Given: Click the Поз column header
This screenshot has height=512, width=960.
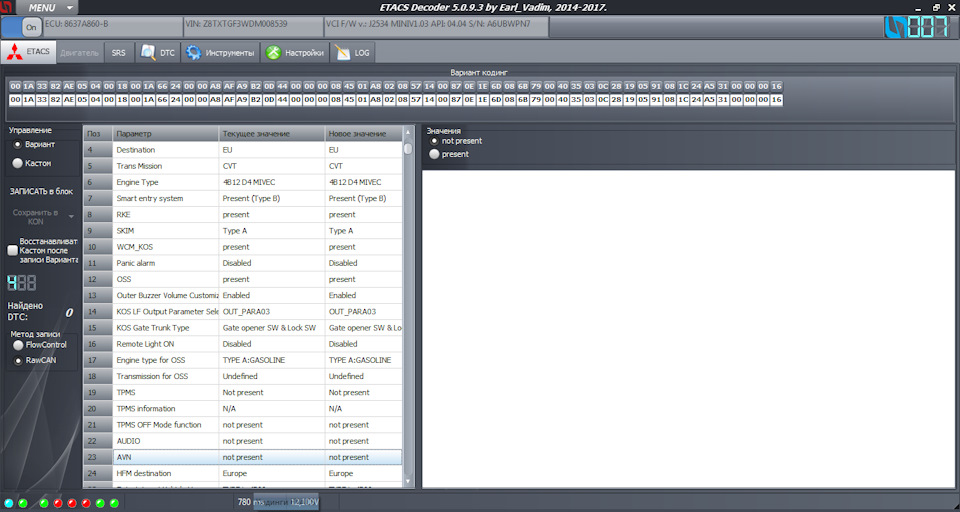Looking at the screenshot, I should [98, 134].
